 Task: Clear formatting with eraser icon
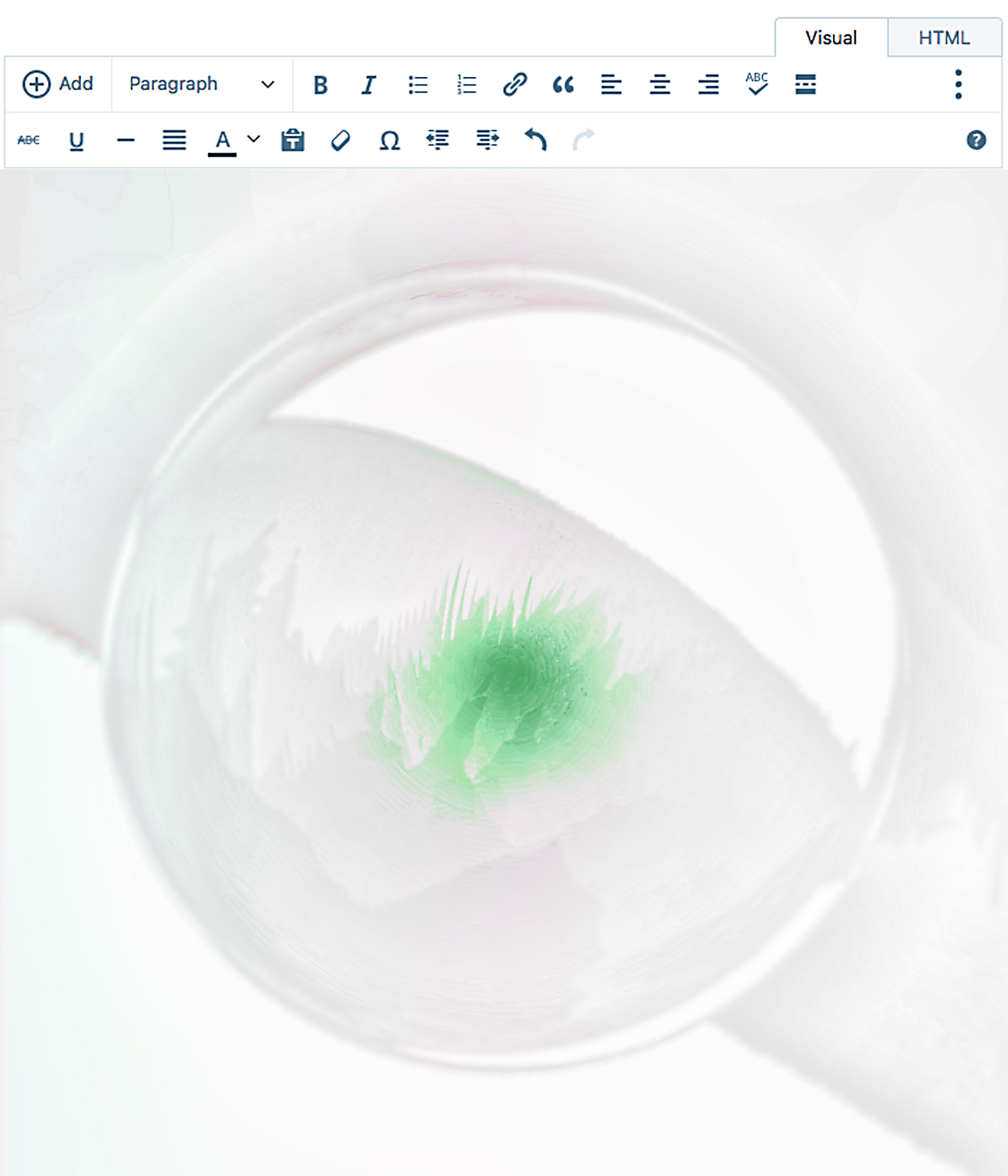click(x=341, y=140)
